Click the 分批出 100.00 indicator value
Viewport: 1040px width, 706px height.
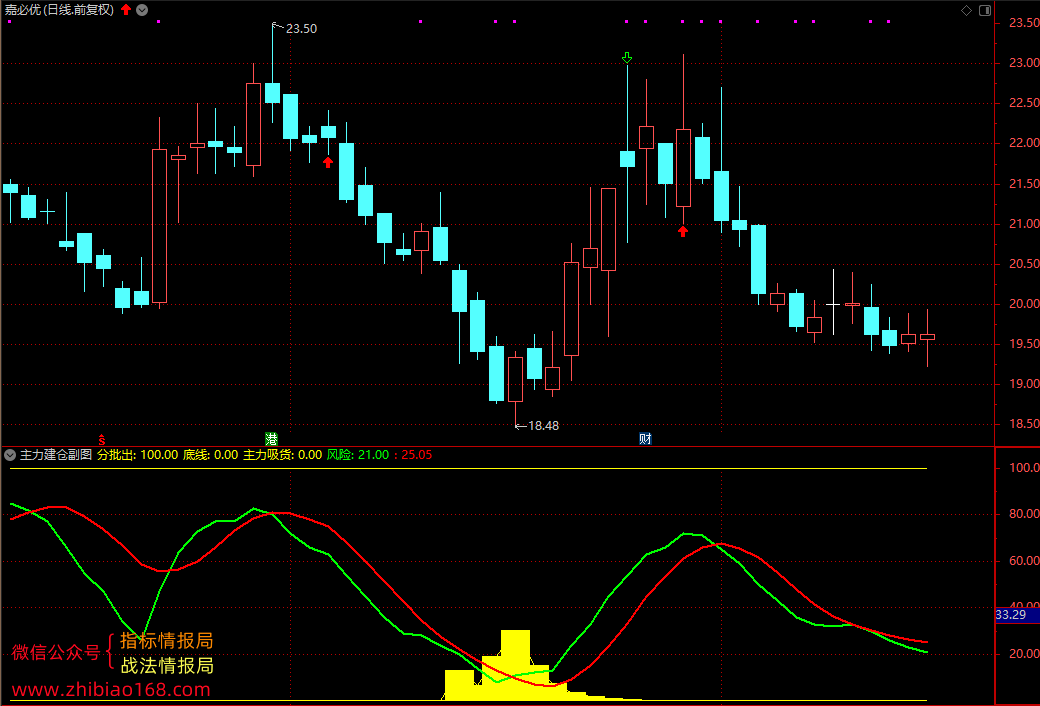[138, 455]
